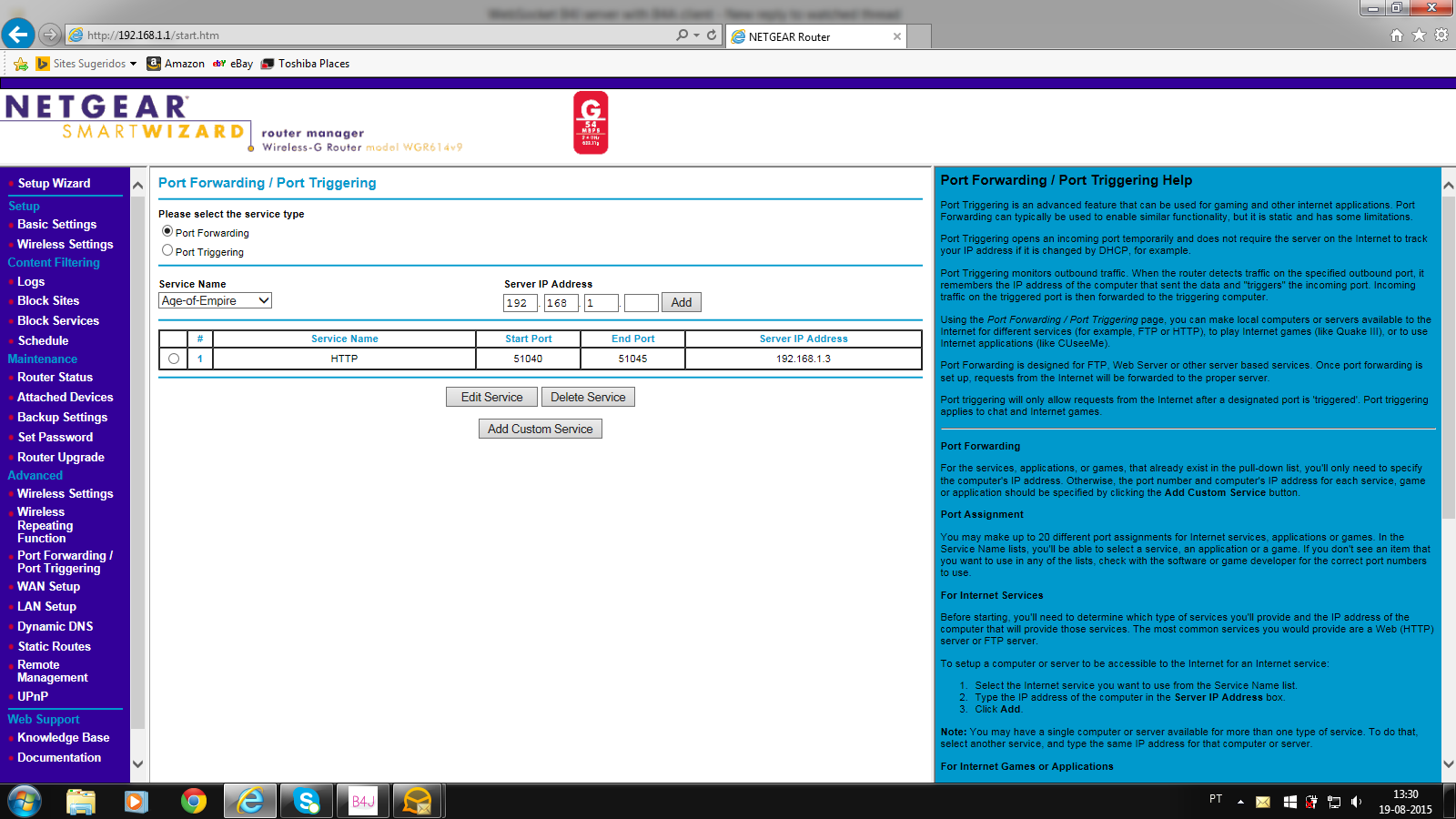Open Basic Settings in the sidebar
The width and height of the screenshot is (1456, 819).
pos(56,224)
